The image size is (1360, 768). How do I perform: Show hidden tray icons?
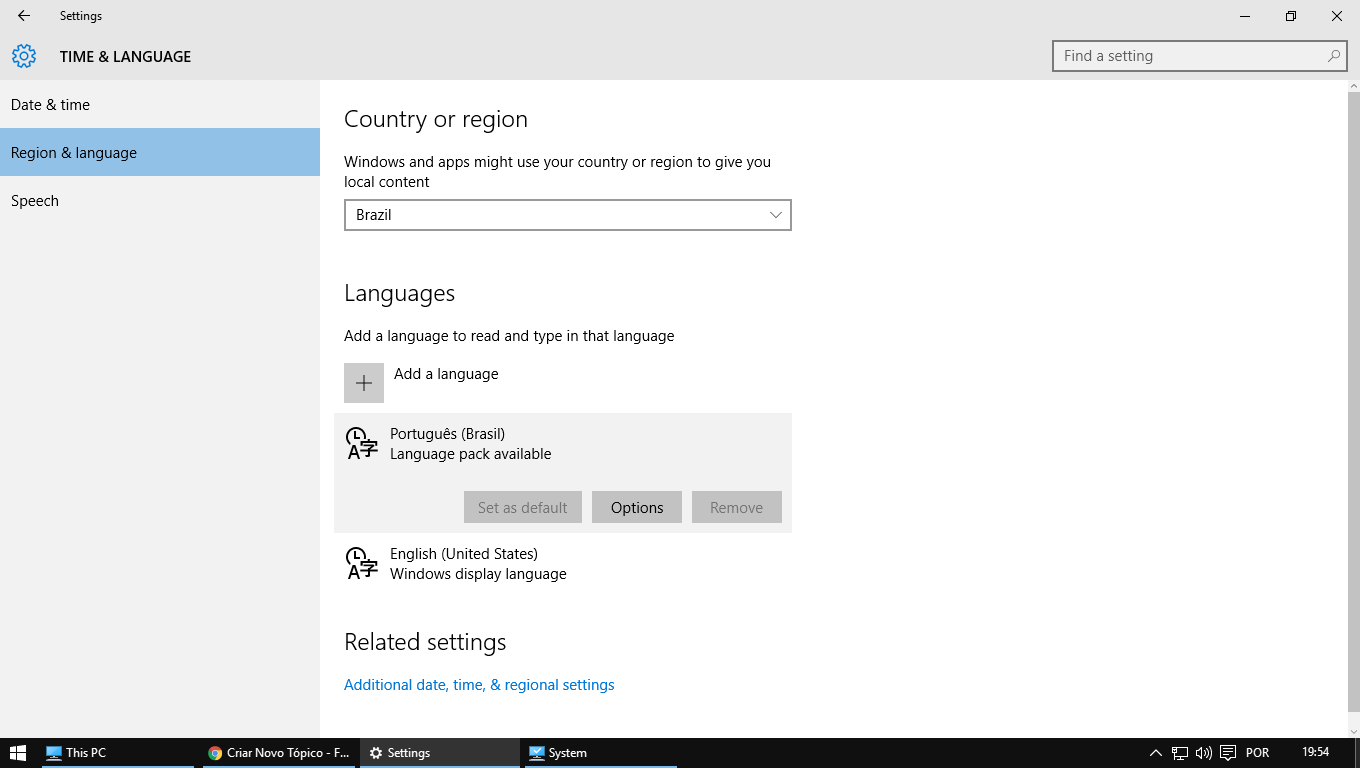pos(1156,753)
